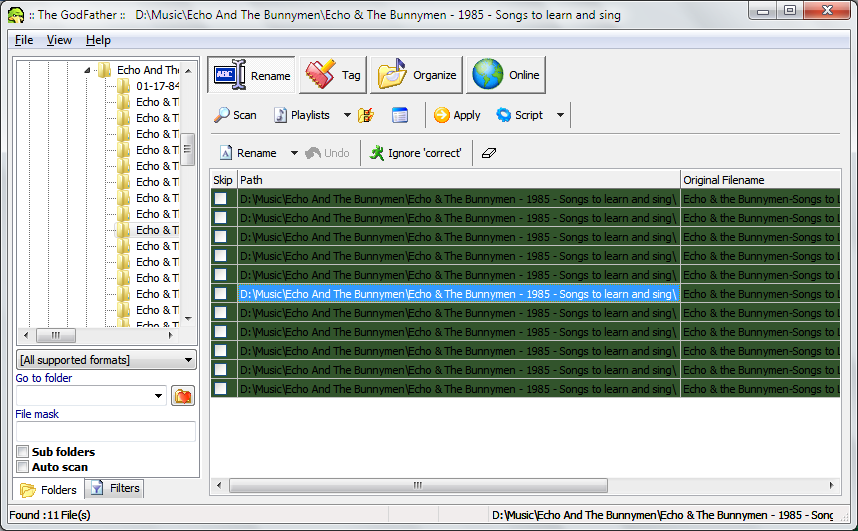858x531 pixels.
Task: Open the View menu
Action: [59, 40]
